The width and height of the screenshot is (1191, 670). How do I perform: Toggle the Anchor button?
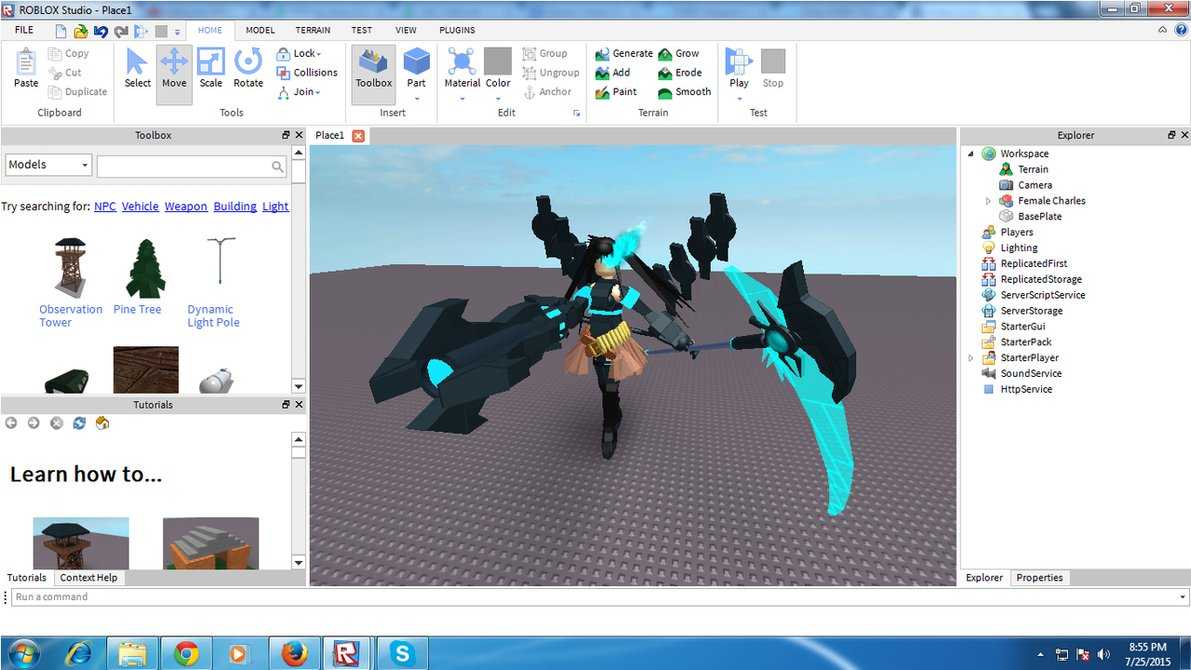click(547, 92)
